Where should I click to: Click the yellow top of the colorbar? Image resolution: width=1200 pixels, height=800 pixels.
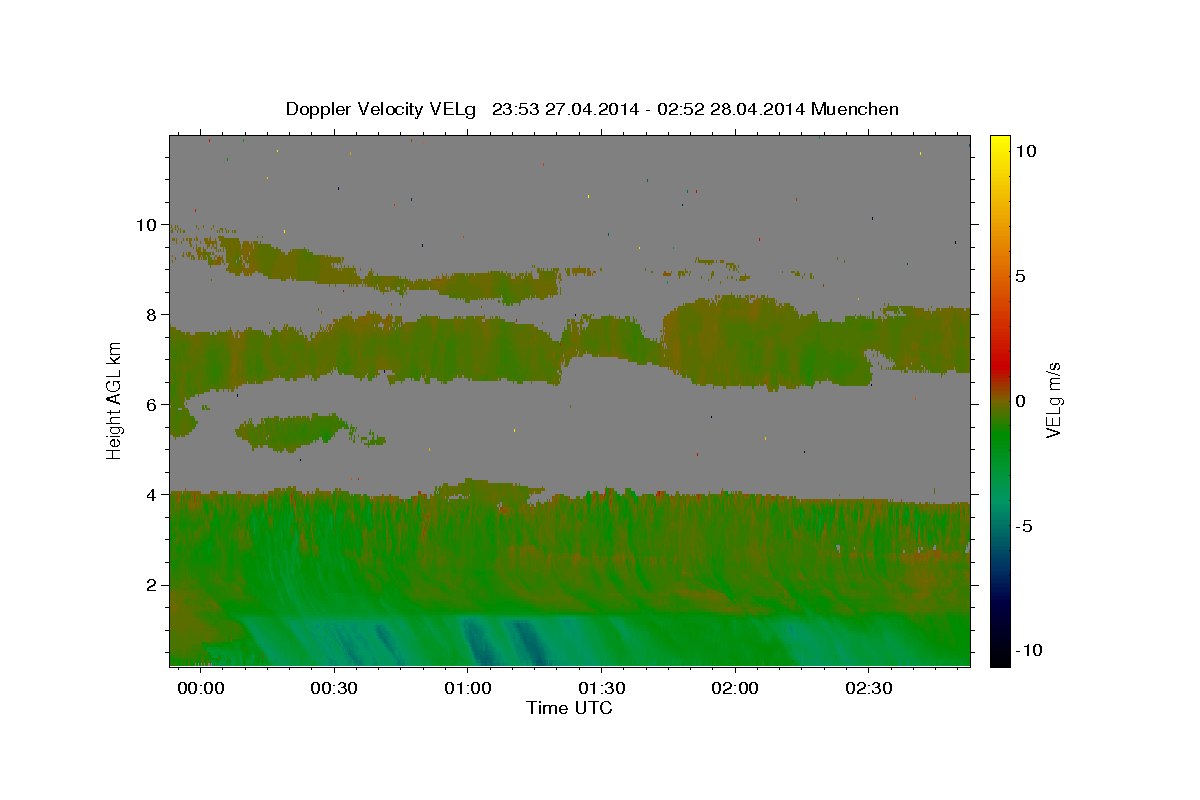click(x=999, y=142)
